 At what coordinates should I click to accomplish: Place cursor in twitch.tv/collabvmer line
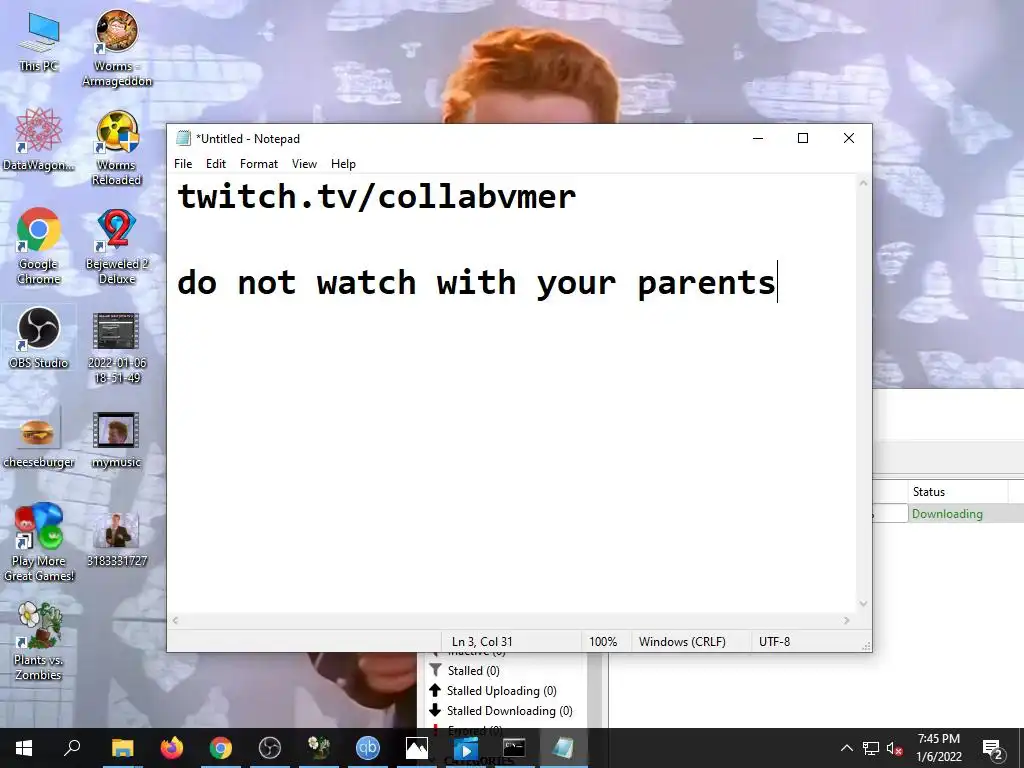(x=377, y=197)
